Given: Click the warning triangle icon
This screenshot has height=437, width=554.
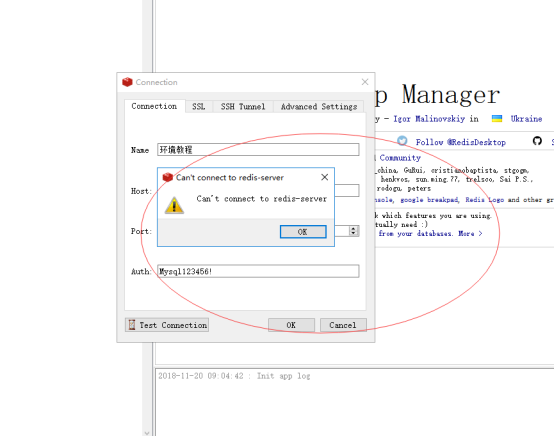Looking at the screenshot, I should [x=174, y=205].
